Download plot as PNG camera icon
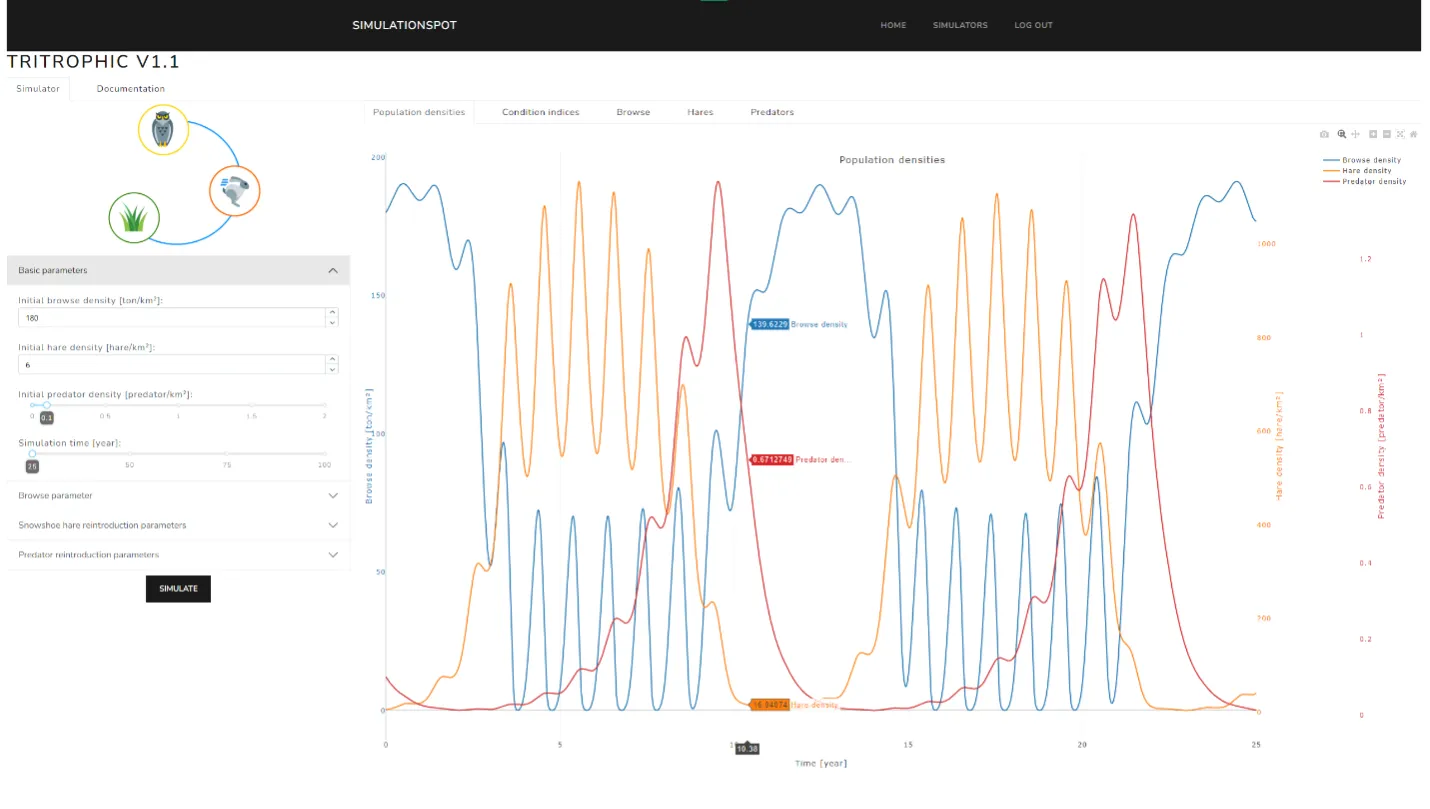The image size is (1430, 809). coord(1324,134)
